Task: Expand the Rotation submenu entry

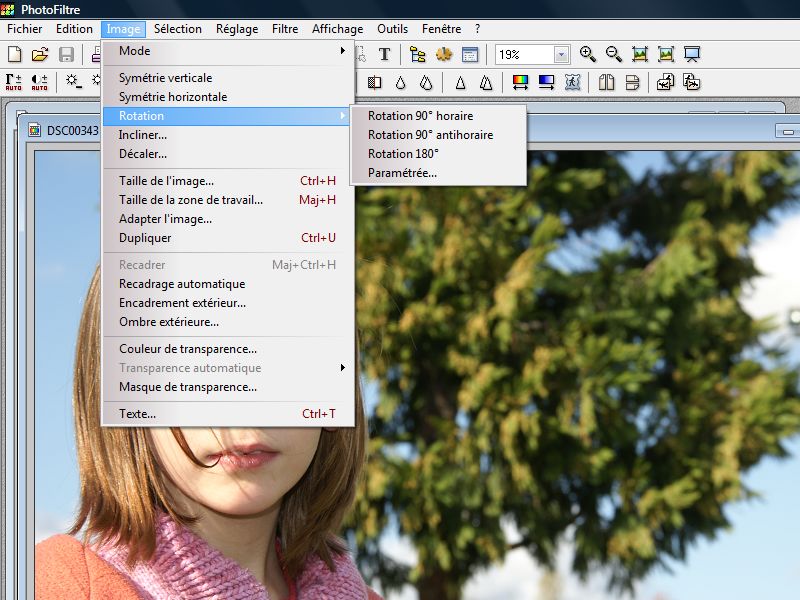Action: click(226, 116)
